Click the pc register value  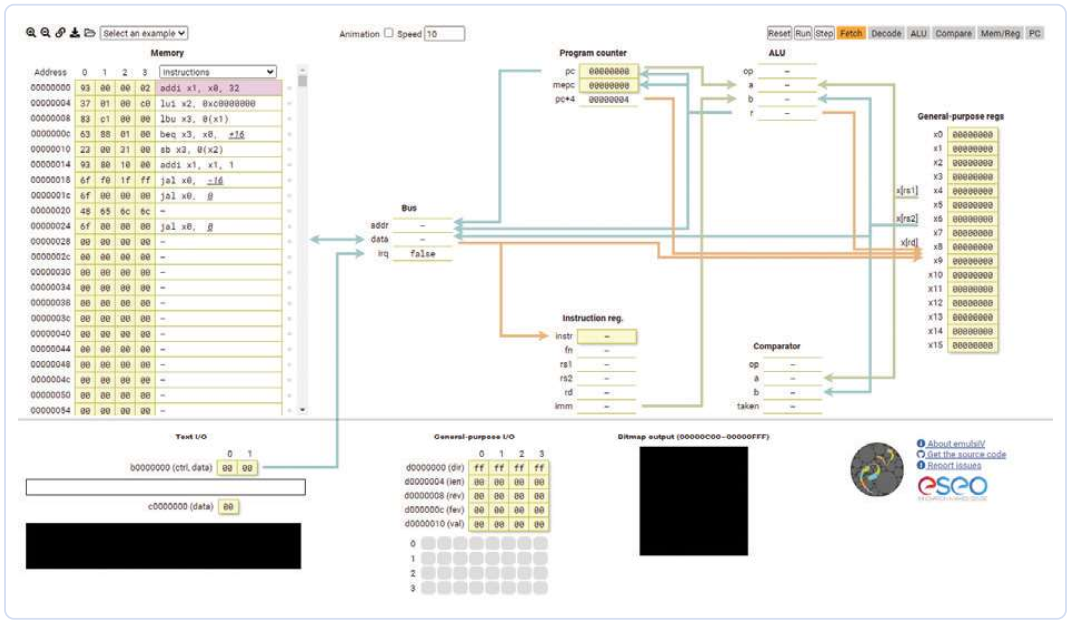pos(609,71)
